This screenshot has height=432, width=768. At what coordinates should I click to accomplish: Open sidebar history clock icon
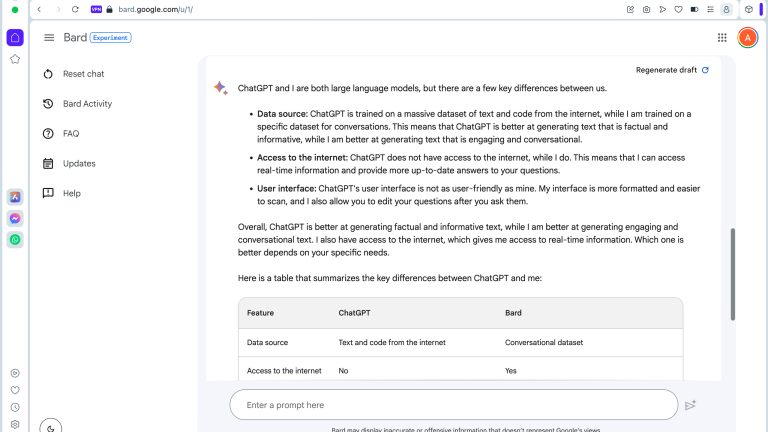point(15,408)
